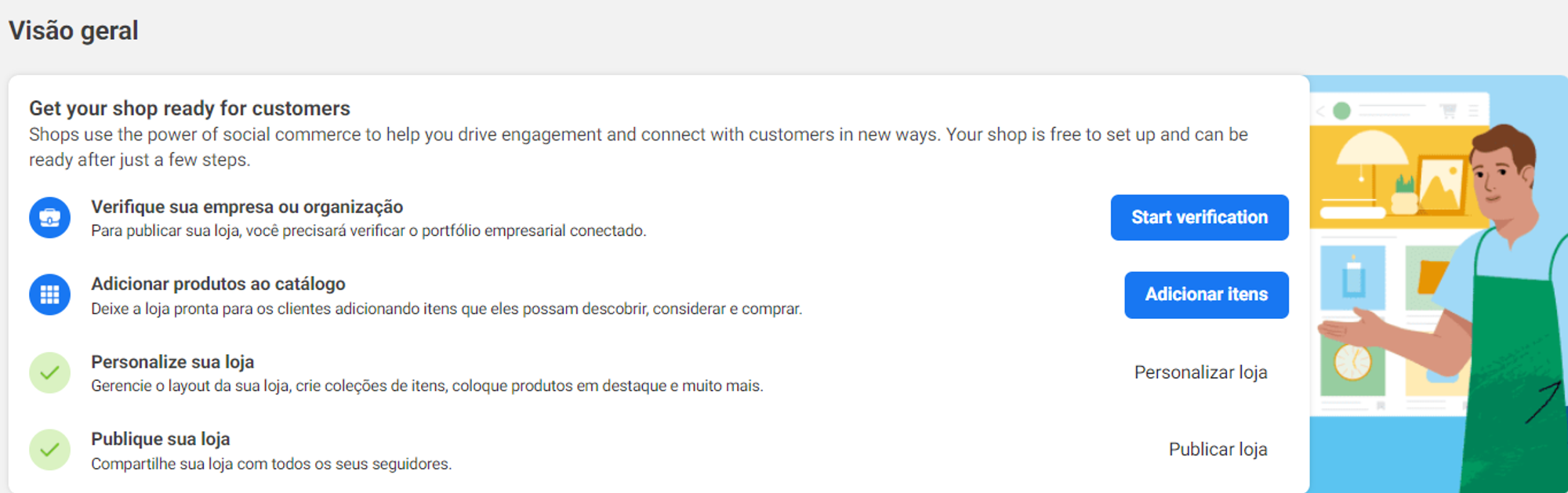Click the back chevron in the illustrated shop header
1568x493 pixels.
1320,111
